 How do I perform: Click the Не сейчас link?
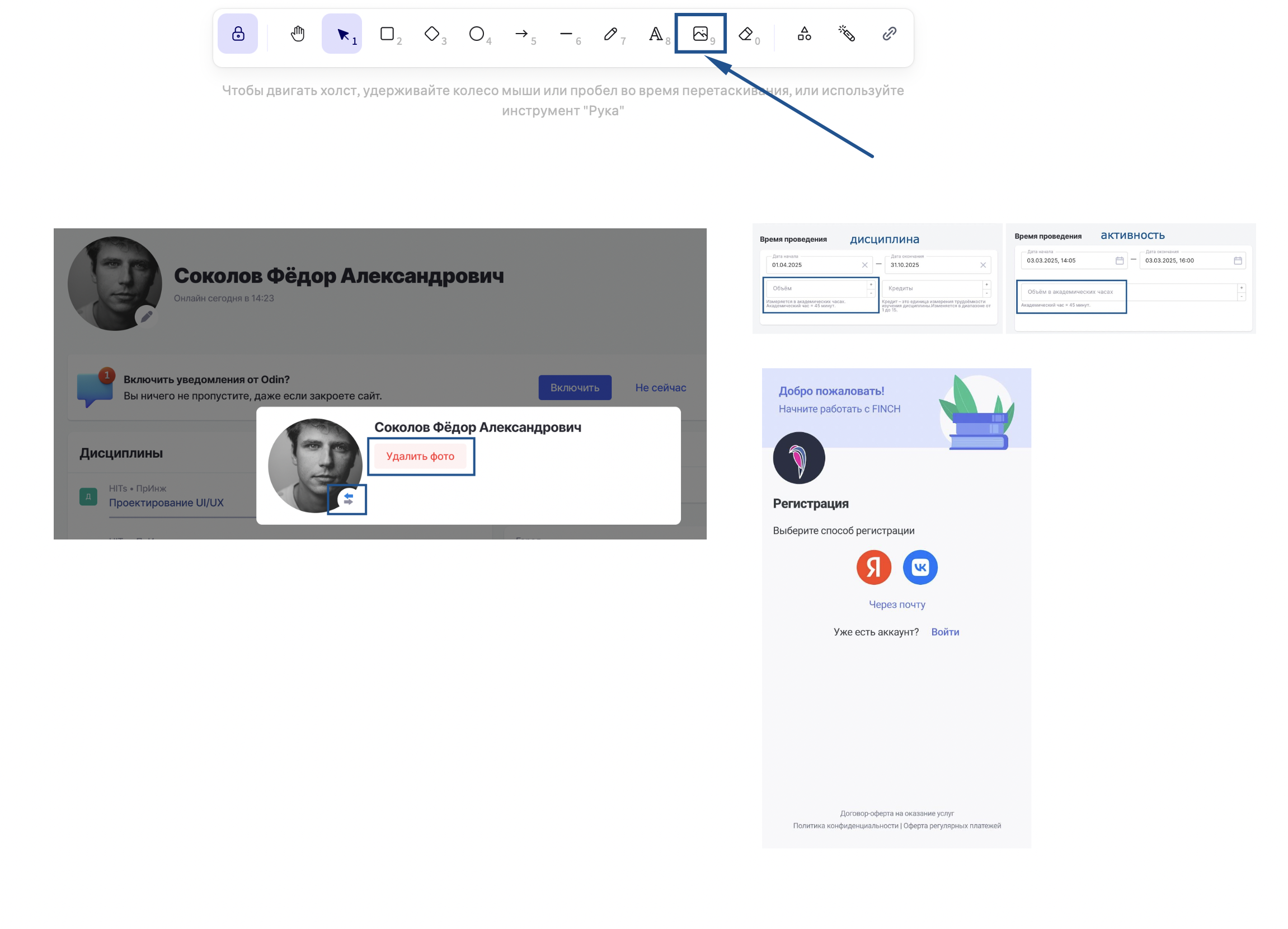[x=660, y=387]
